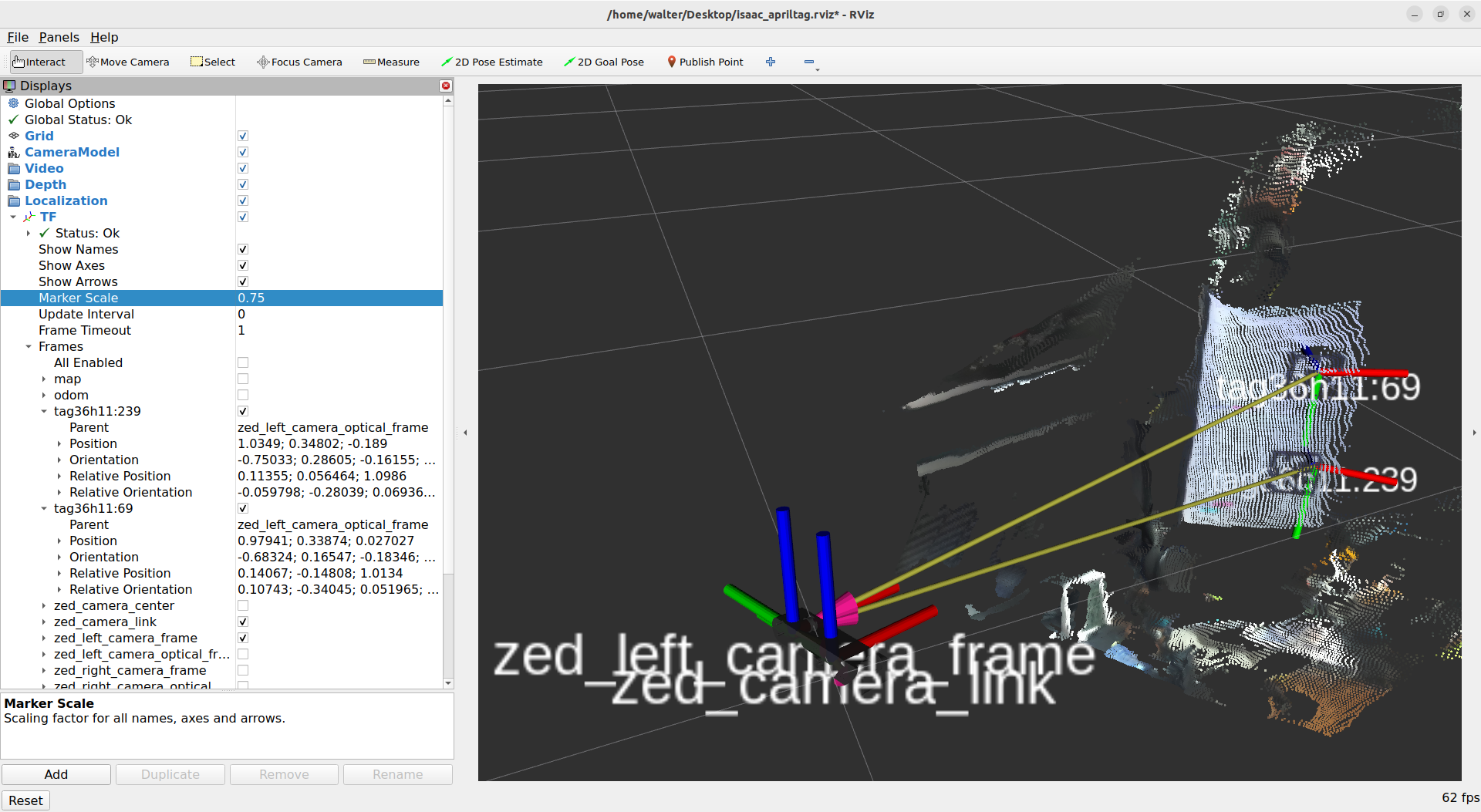Expand the map frame entry
This screenshot has height=812, width=1481.
pyautogui.click(x=44, y=379)
